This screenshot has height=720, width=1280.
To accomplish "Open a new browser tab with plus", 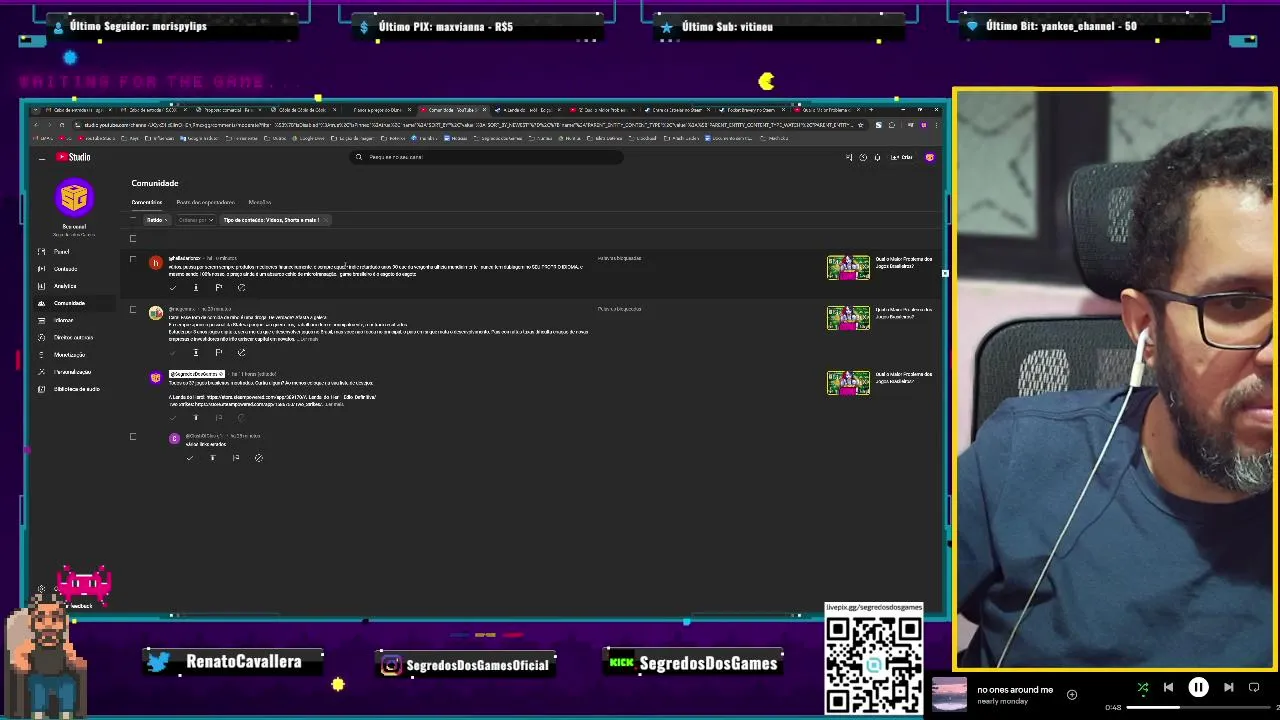I will (x=871, y=109).
